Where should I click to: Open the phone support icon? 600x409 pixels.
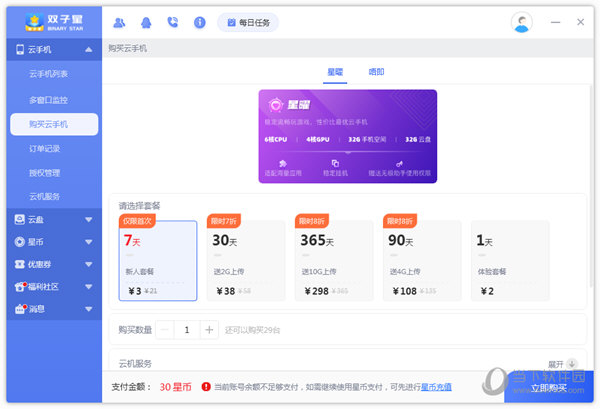click(173, 23)
